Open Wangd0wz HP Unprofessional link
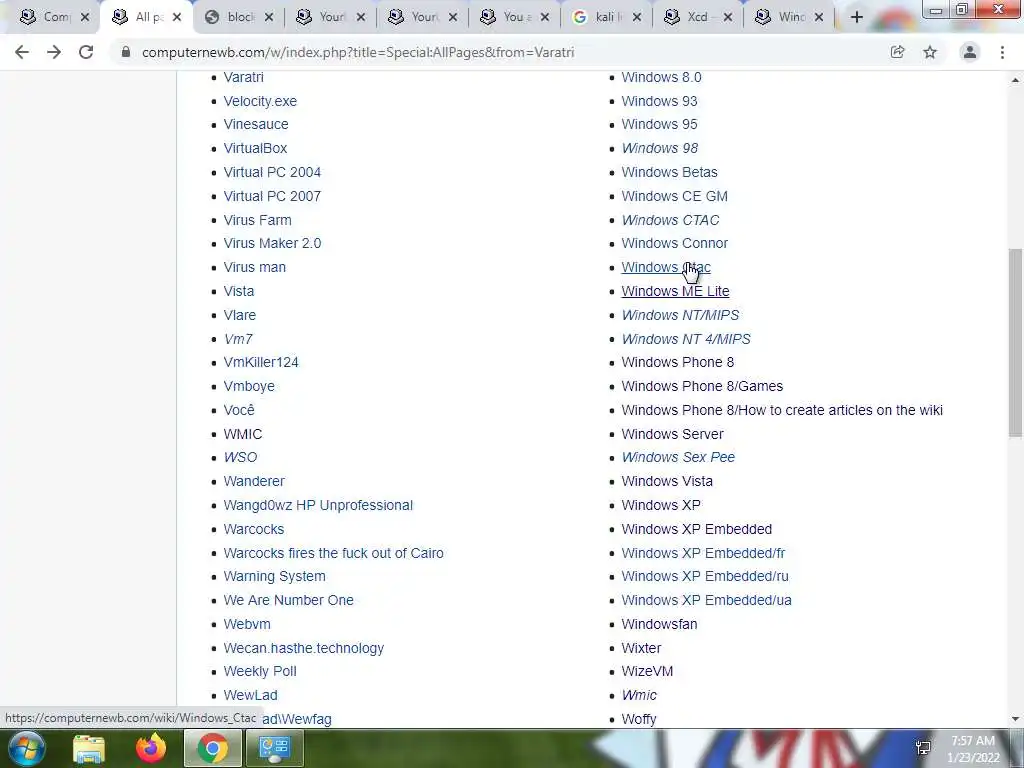 click(318, 505)
